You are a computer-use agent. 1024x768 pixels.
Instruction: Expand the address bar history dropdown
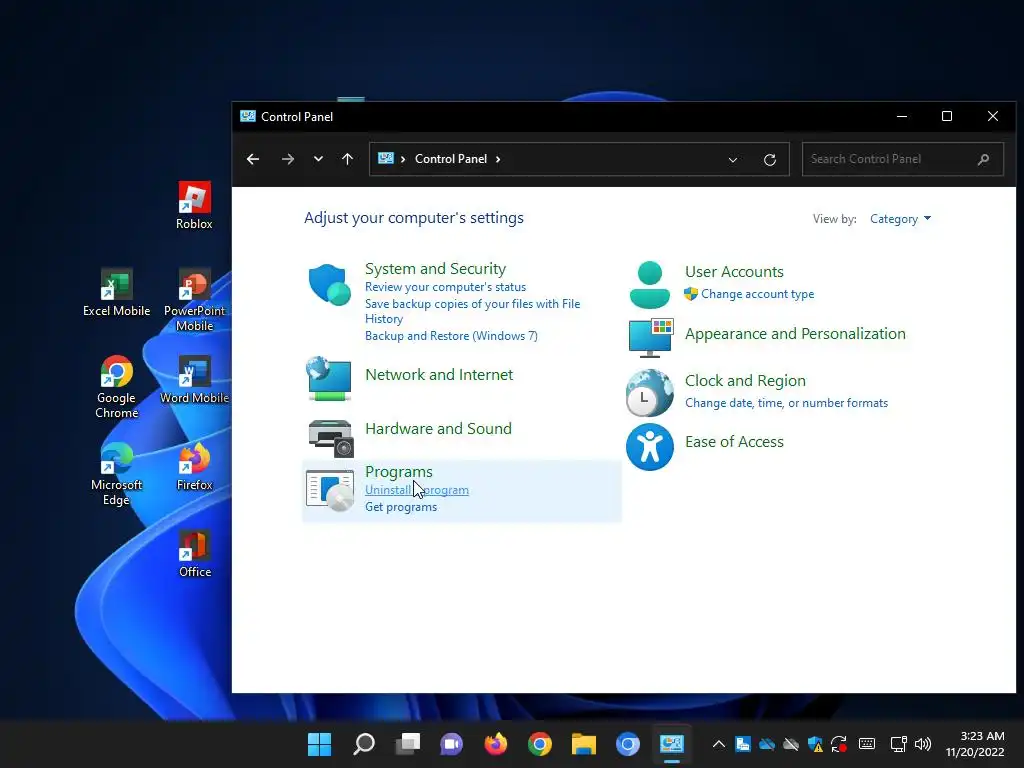tap(733, 159)
